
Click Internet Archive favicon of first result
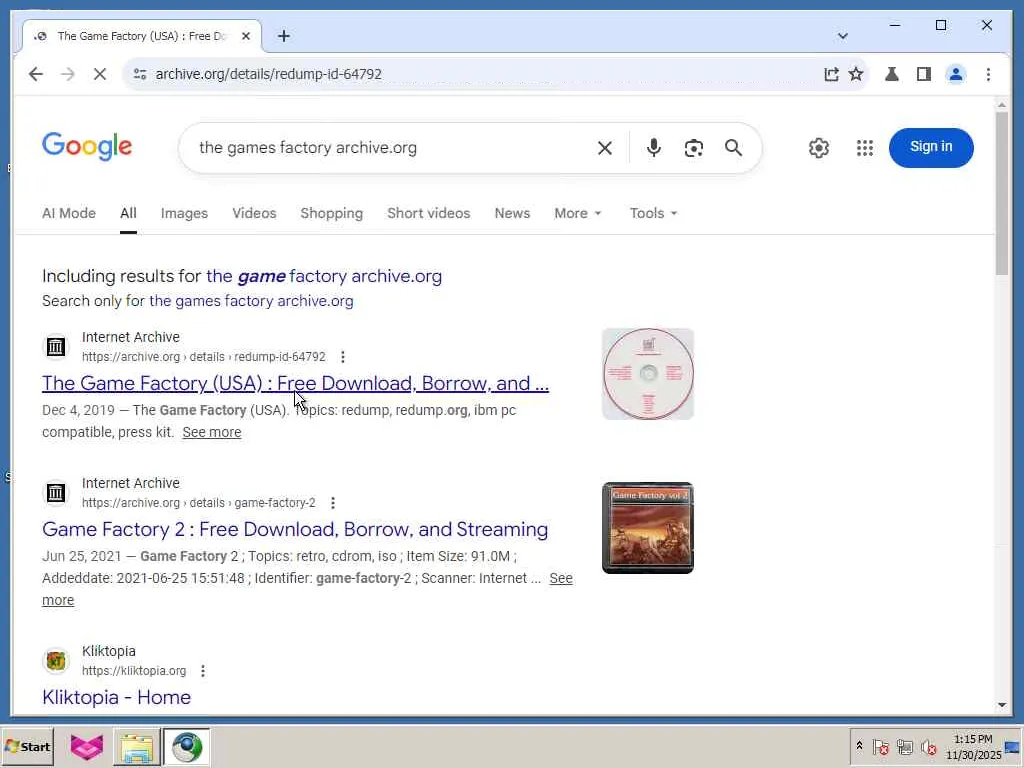56,347
